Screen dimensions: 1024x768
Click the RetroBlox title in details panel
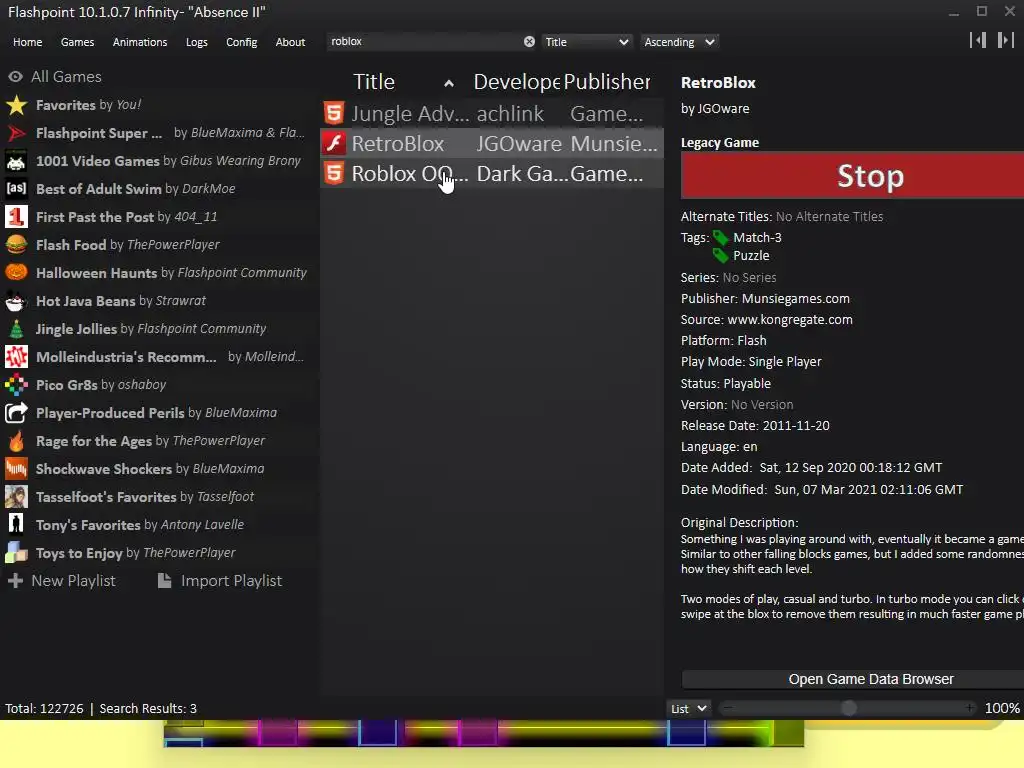(718, 83)
